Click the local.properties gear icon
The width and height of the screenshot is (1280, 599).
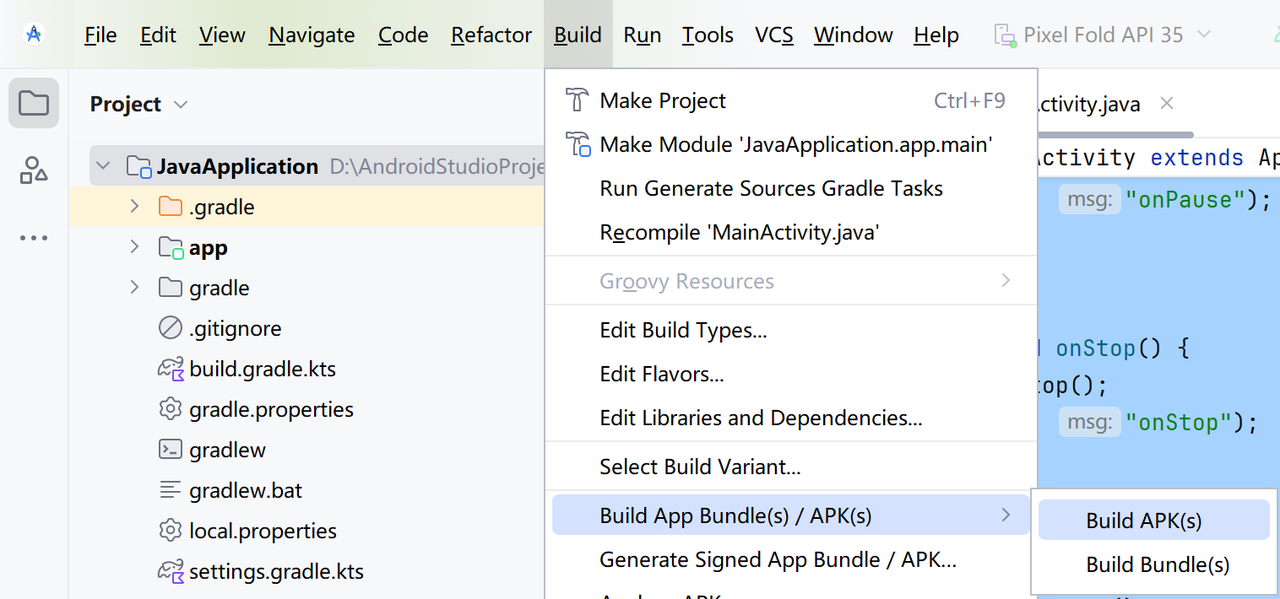[170, 531]
